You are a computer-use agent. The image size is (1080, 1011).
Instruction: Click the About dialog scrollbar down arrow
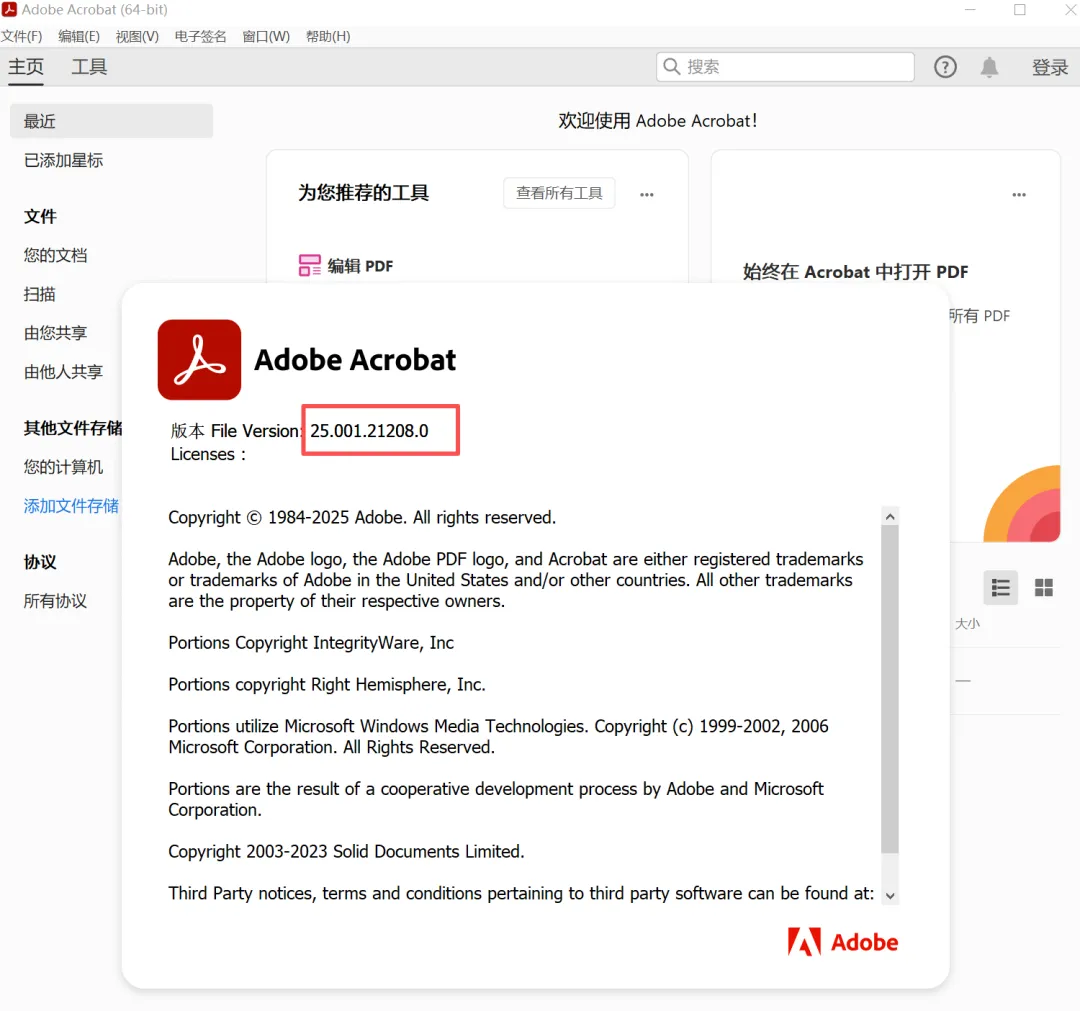tap(890, 895)
